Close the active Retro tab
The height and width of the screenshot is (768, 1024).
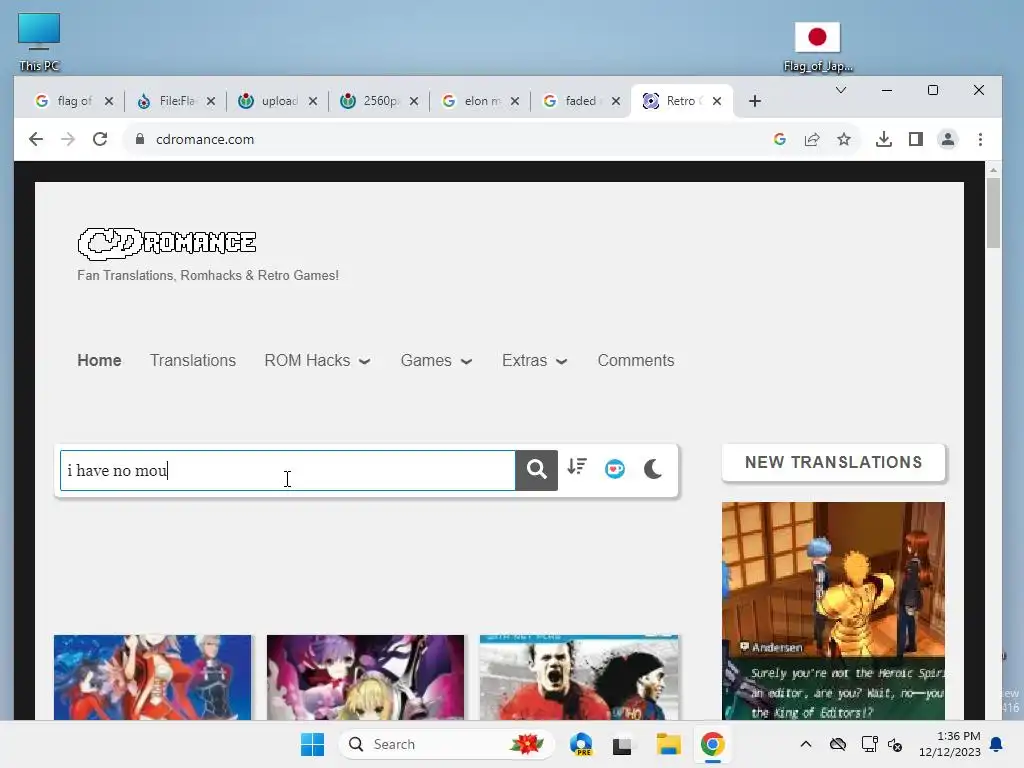[717, 101]
